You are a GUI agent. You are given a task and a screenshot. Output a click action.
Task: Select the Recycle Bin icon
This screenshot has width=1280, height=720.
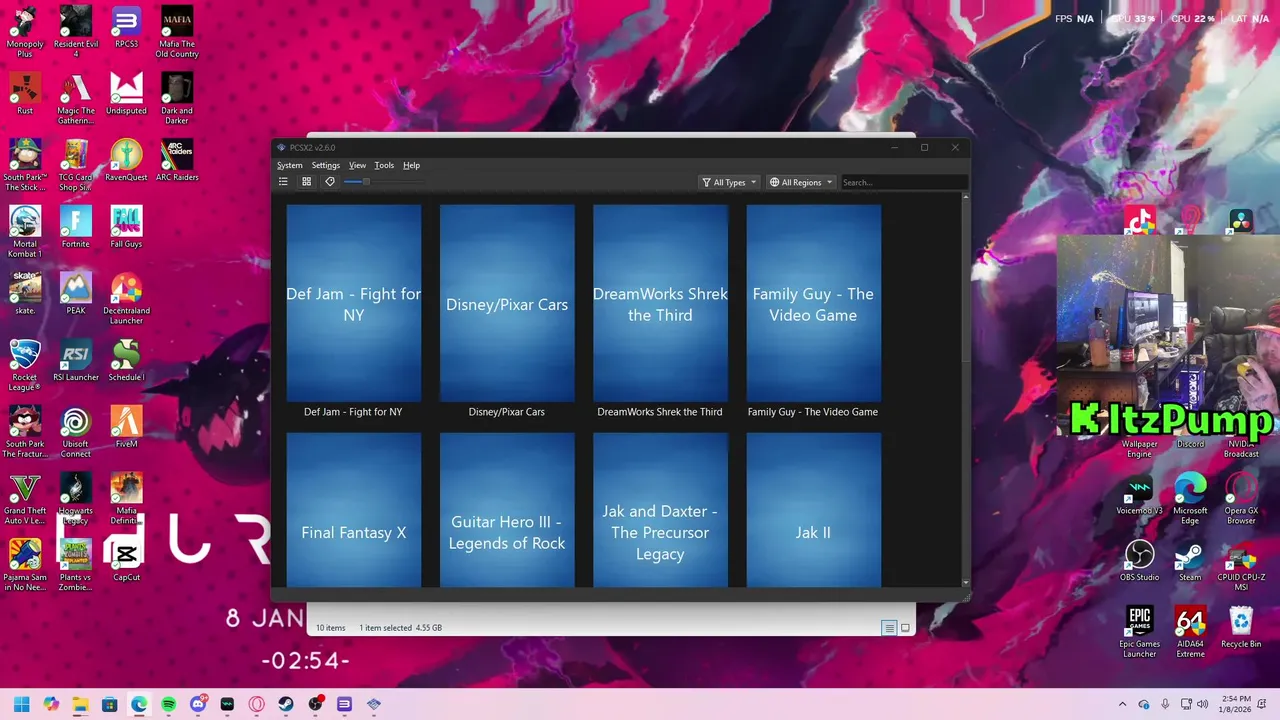(1241, 627)
